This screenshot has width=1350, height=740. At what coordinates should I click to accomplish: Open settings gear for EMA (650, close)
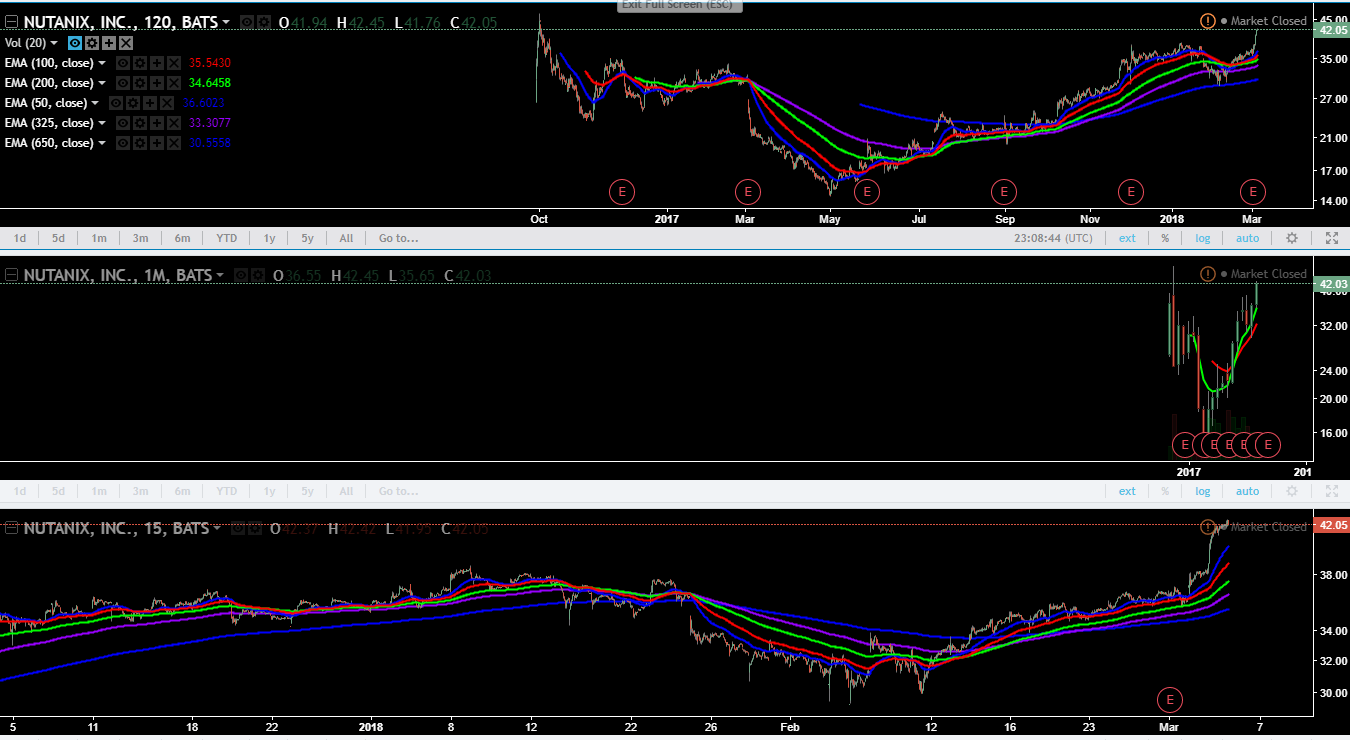point(140,143)
